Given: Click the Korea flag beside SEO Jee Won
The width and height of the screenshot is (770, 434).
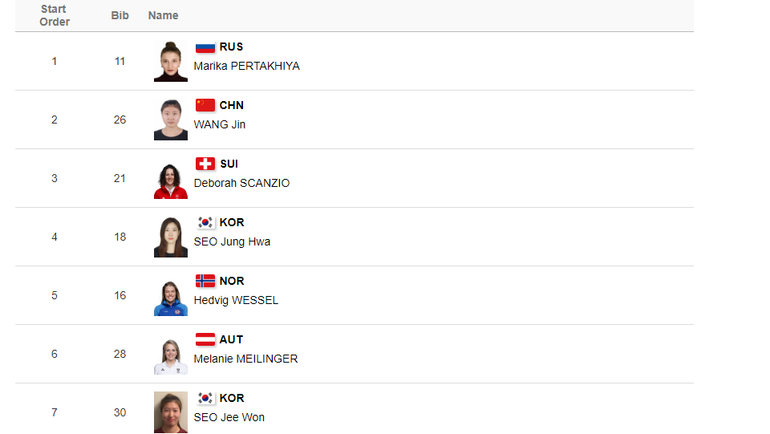Looking at the screenshot, I should click(x=205, y=398).
